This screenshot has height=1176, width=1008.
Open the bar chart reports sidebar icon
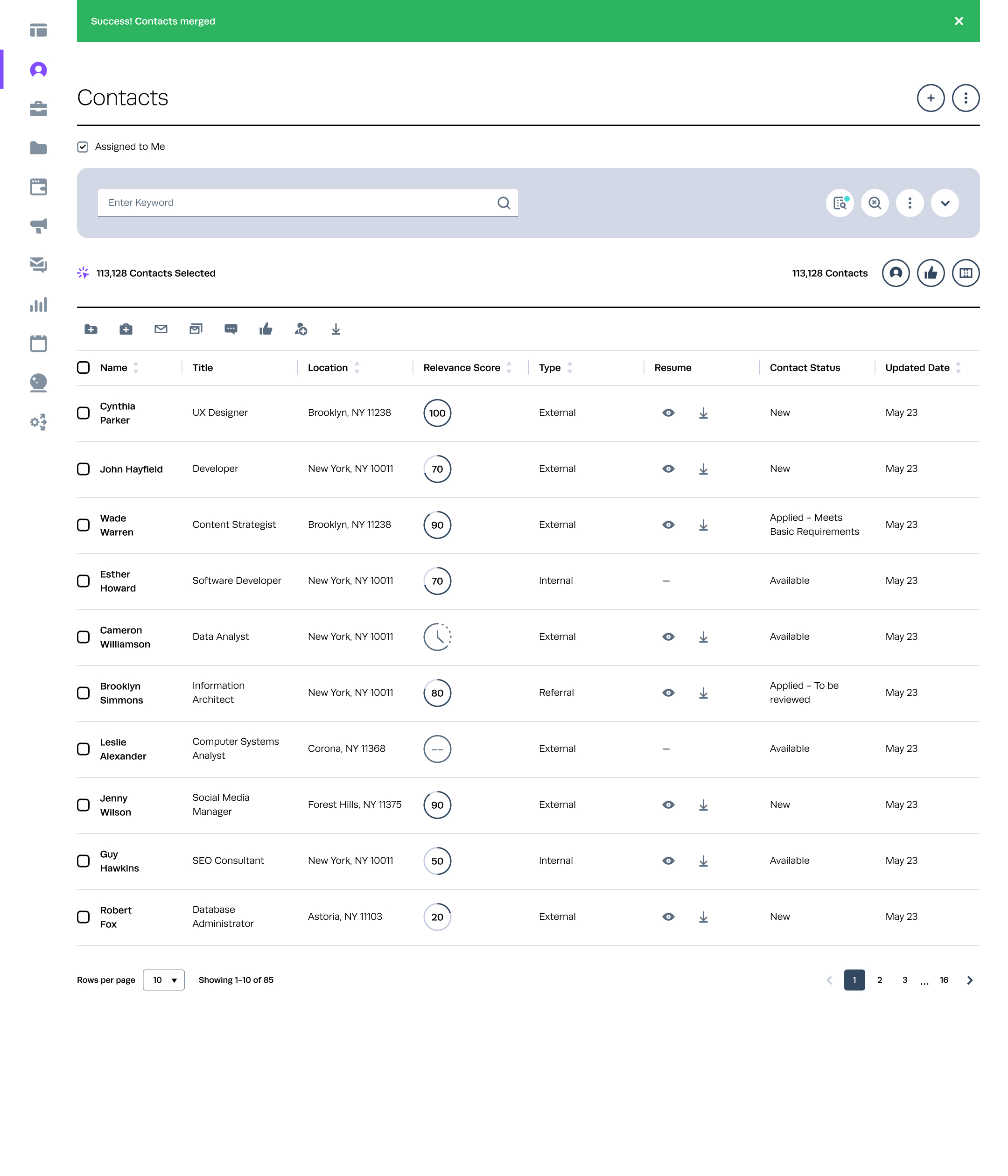click(x=38, y=305)
